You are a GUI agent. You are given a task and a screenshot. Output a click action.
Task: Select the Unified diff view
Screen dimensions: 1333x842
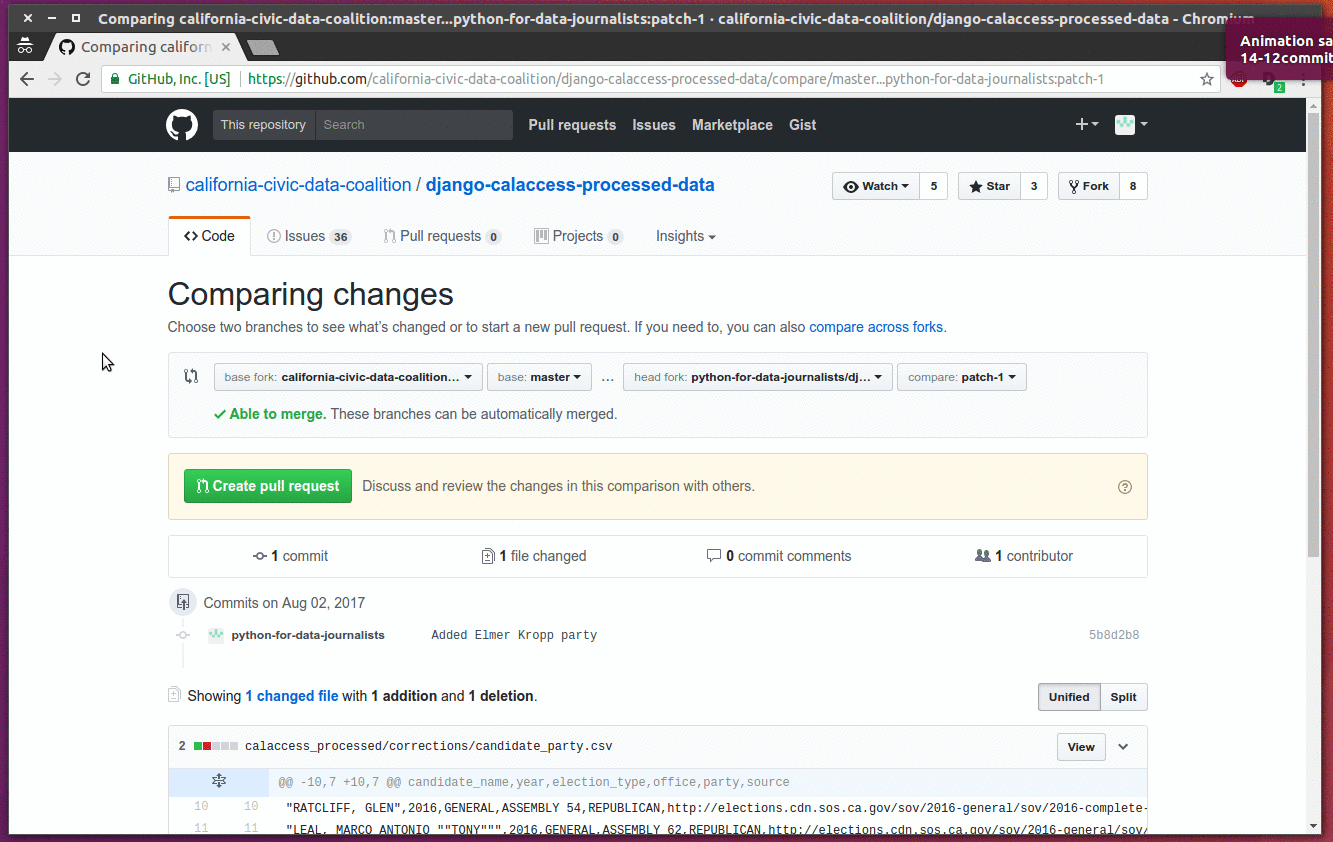[x=1068, y=697]
